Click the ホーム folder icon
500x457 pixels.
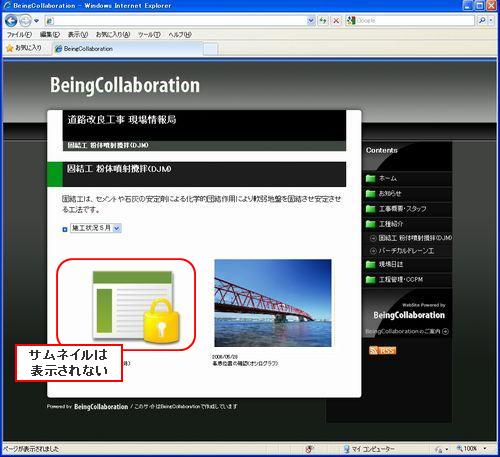coord(371,179)
